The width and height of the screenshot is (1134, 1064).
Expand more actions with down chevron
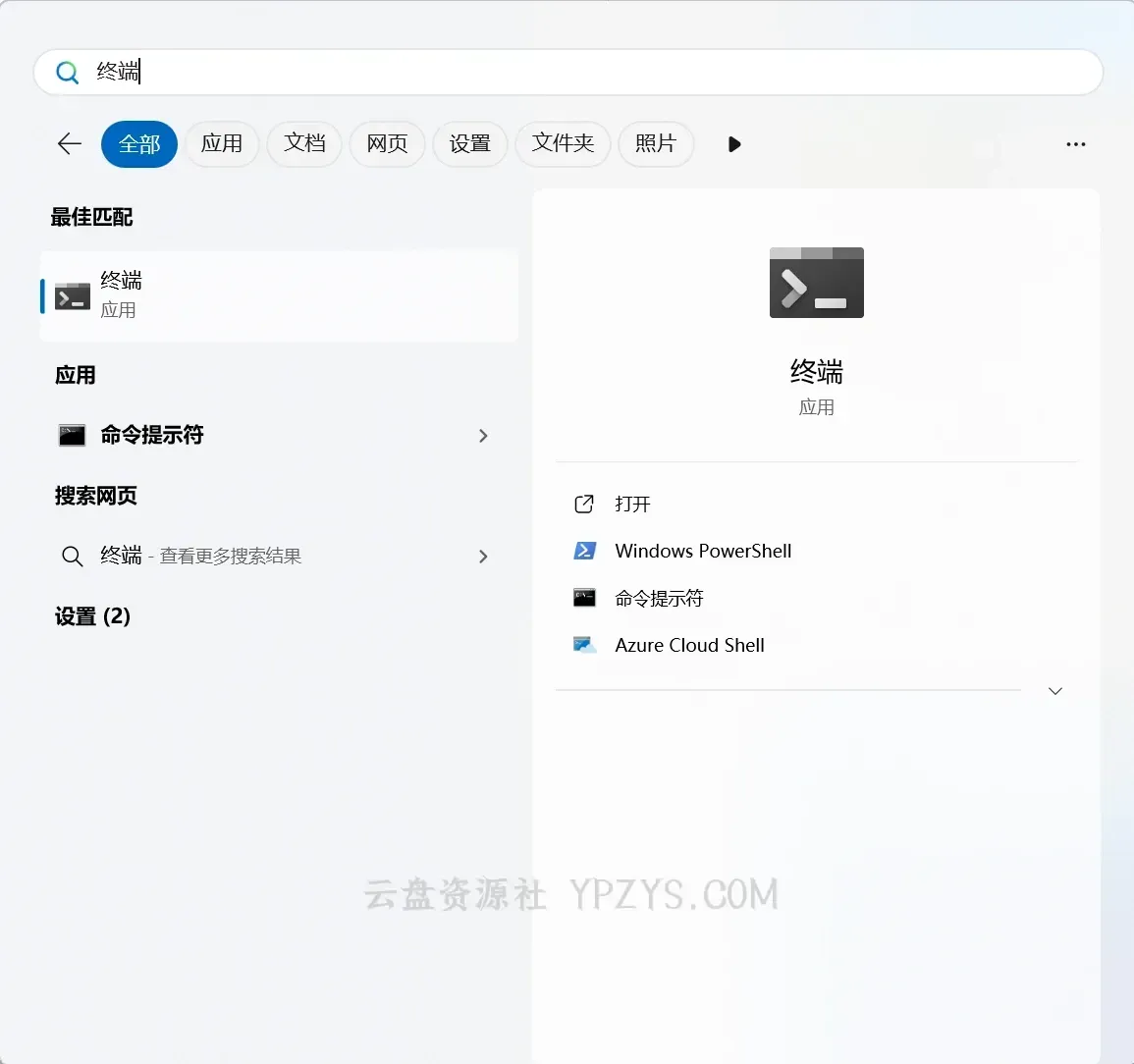point(1055,691)
